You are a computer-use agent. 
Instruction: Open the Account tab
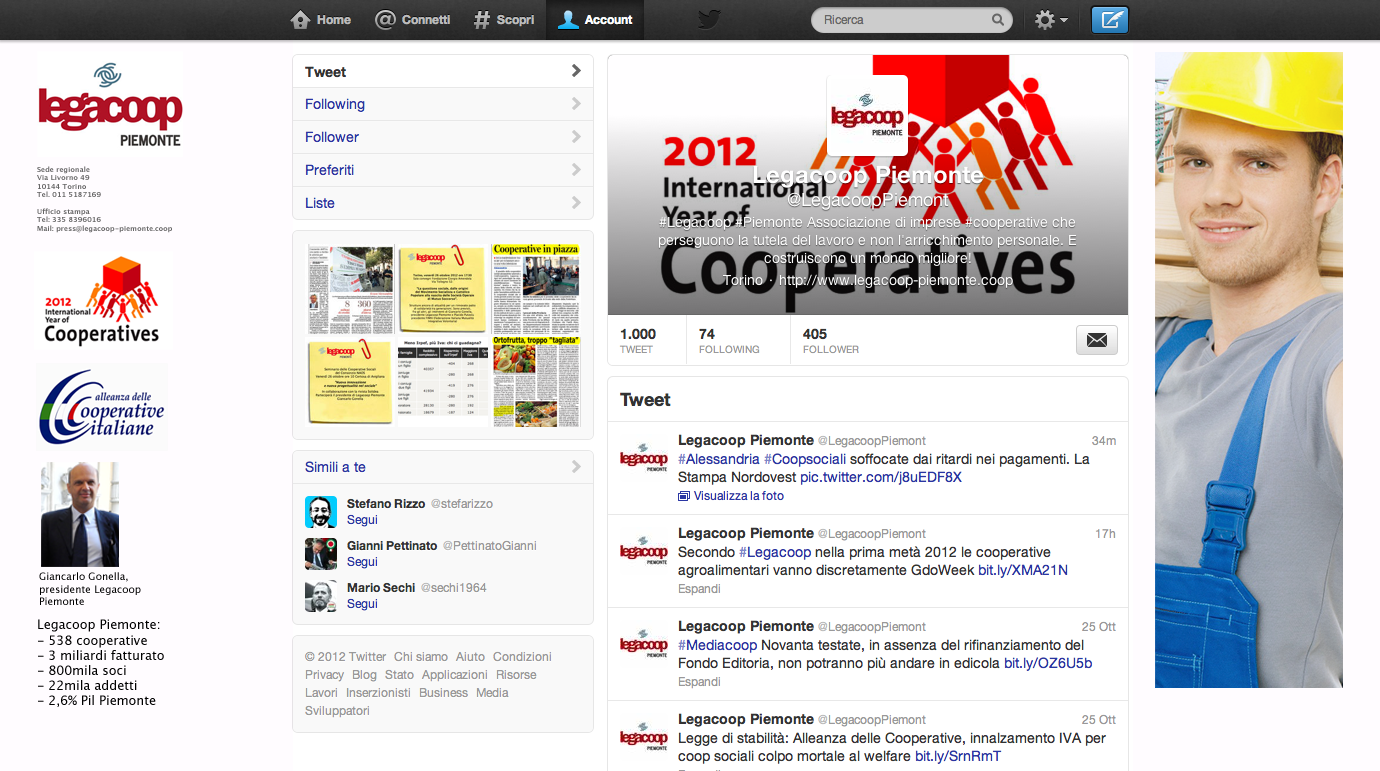point(595,20)
